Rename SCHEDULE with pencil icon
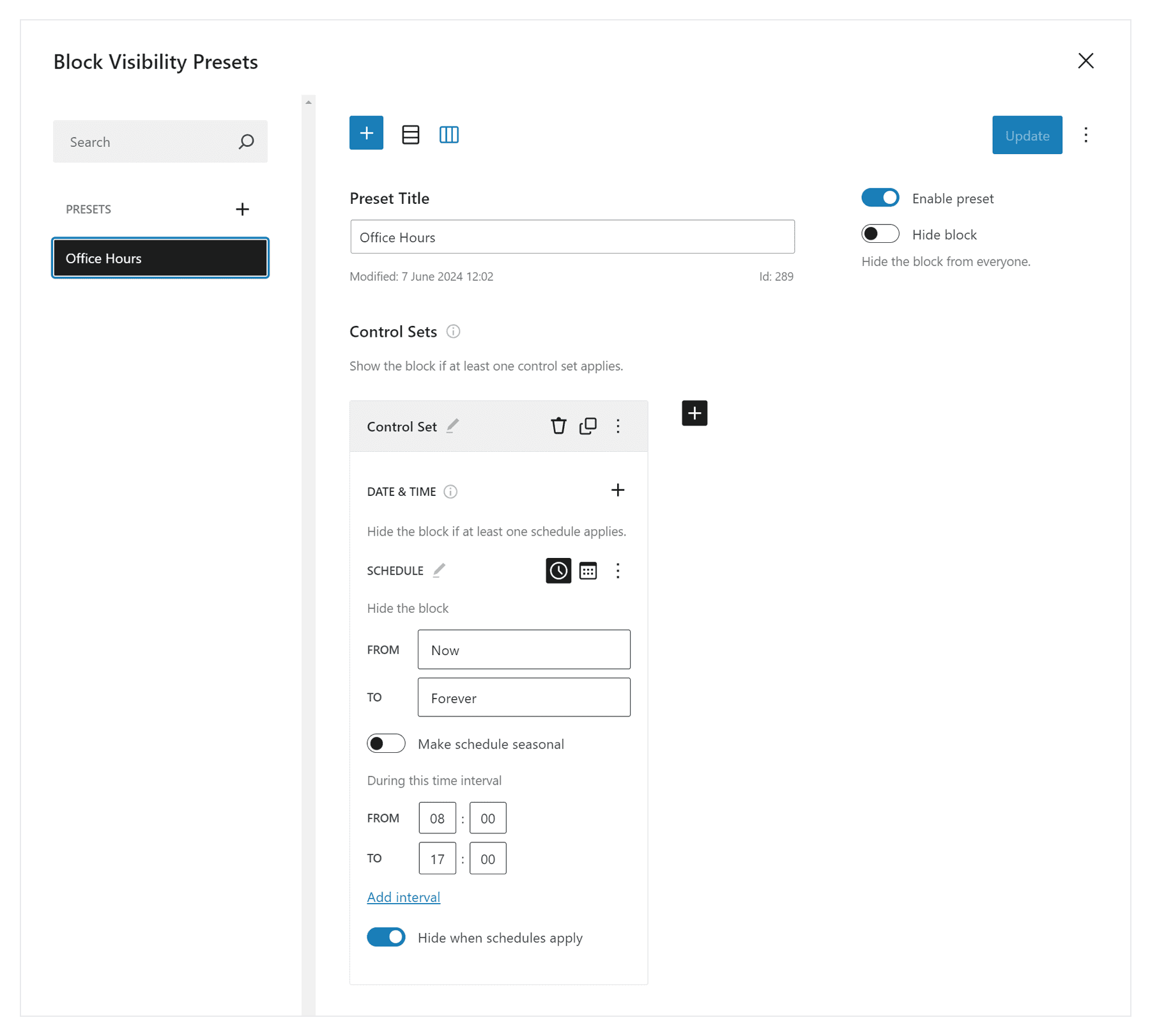The height and width of the screenshot is (1036, 1150). (439, 570)
